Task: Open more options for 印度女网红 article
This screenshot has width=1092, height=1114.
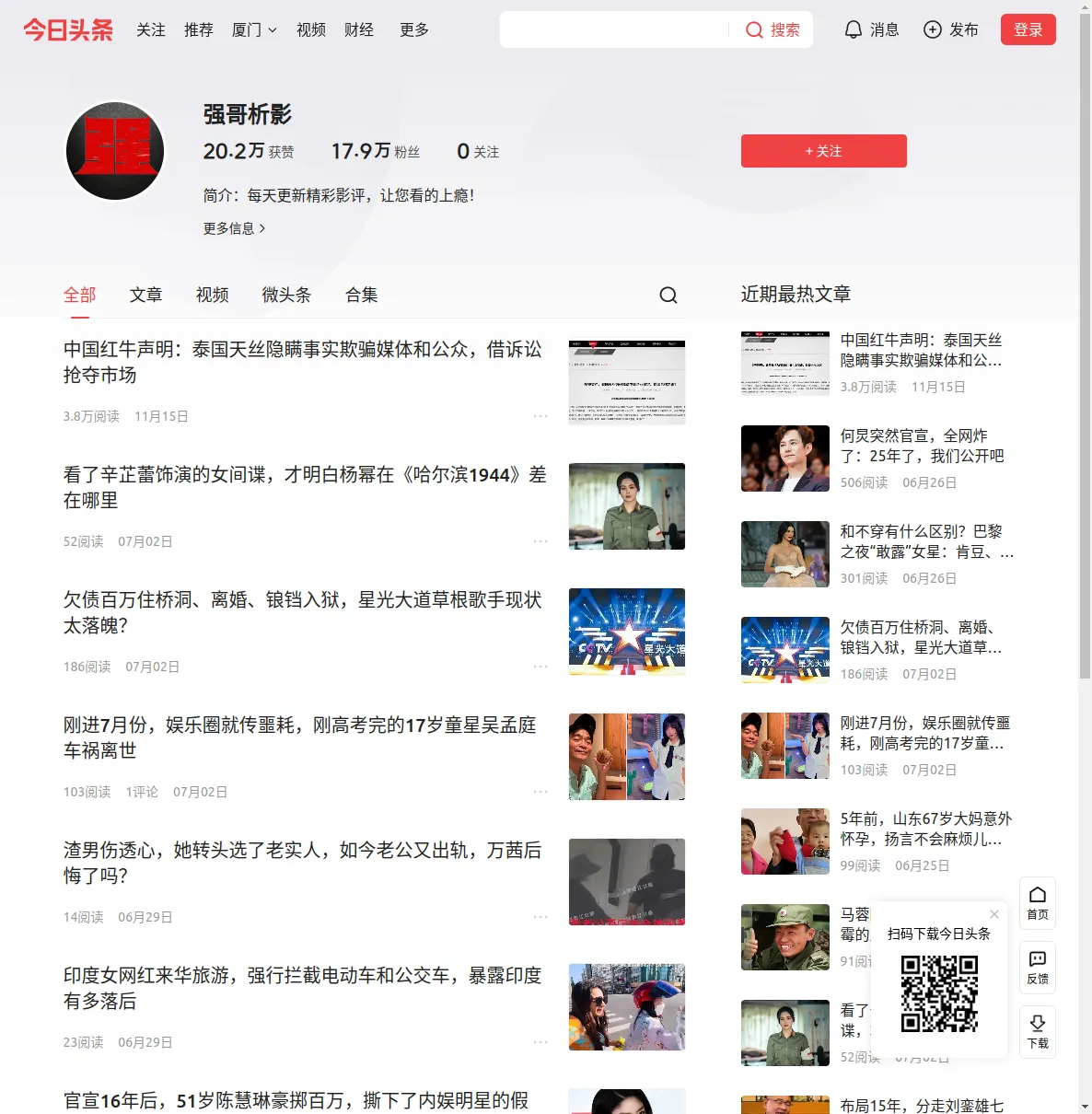Action: [540, 1042]
